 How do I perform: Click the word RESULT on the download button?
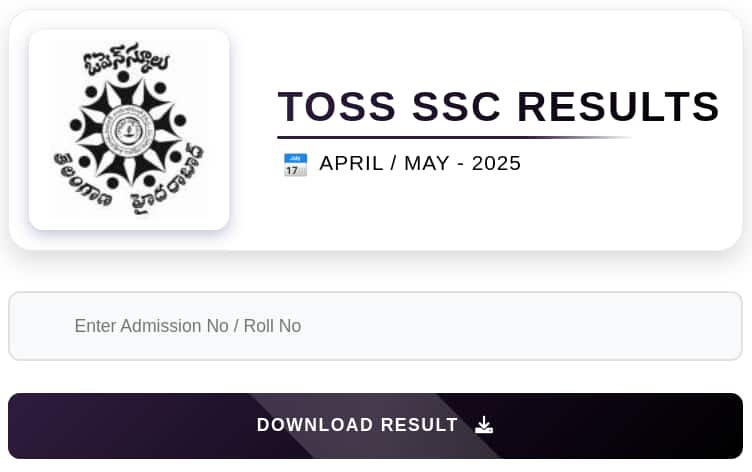point(419,425)
